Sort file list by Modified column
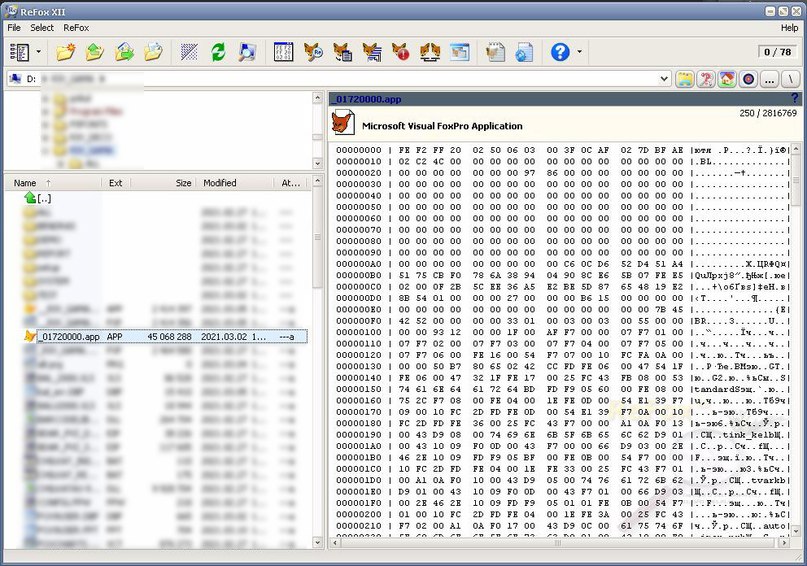The height and width of the screenshot is (566, 807). click(x=234, y=183)
